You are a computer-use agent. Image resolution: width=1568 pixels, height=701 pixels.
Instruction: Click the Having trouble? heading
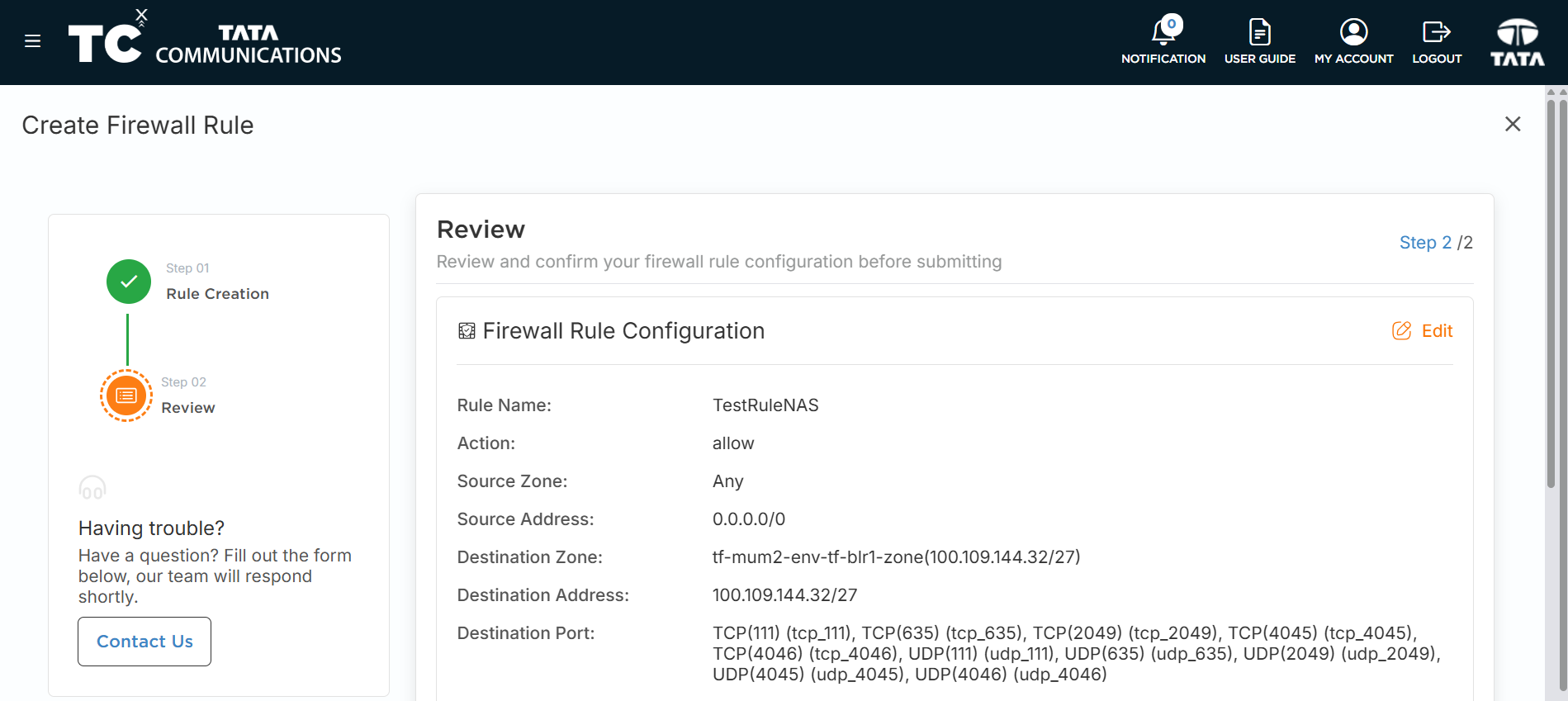pyautogui.click(x=151, y=528)
